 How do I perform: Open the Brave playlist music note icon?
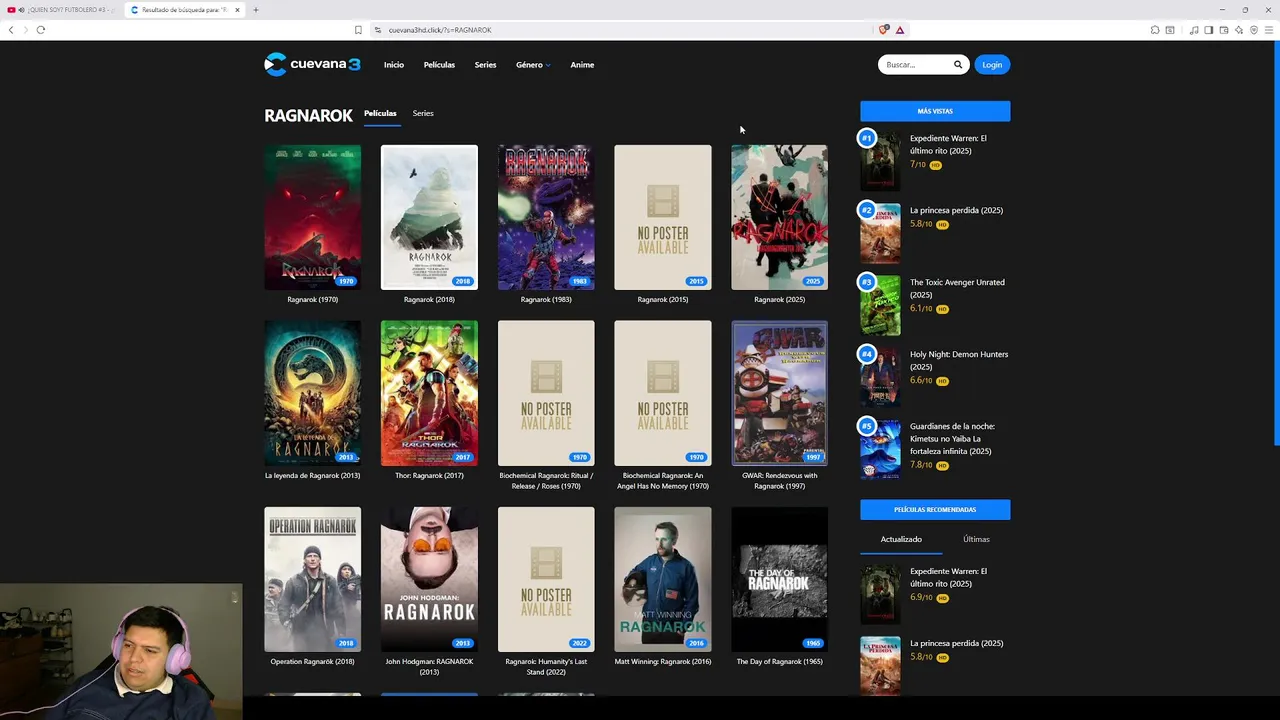pyautogui.click(x=1194, y=30)
